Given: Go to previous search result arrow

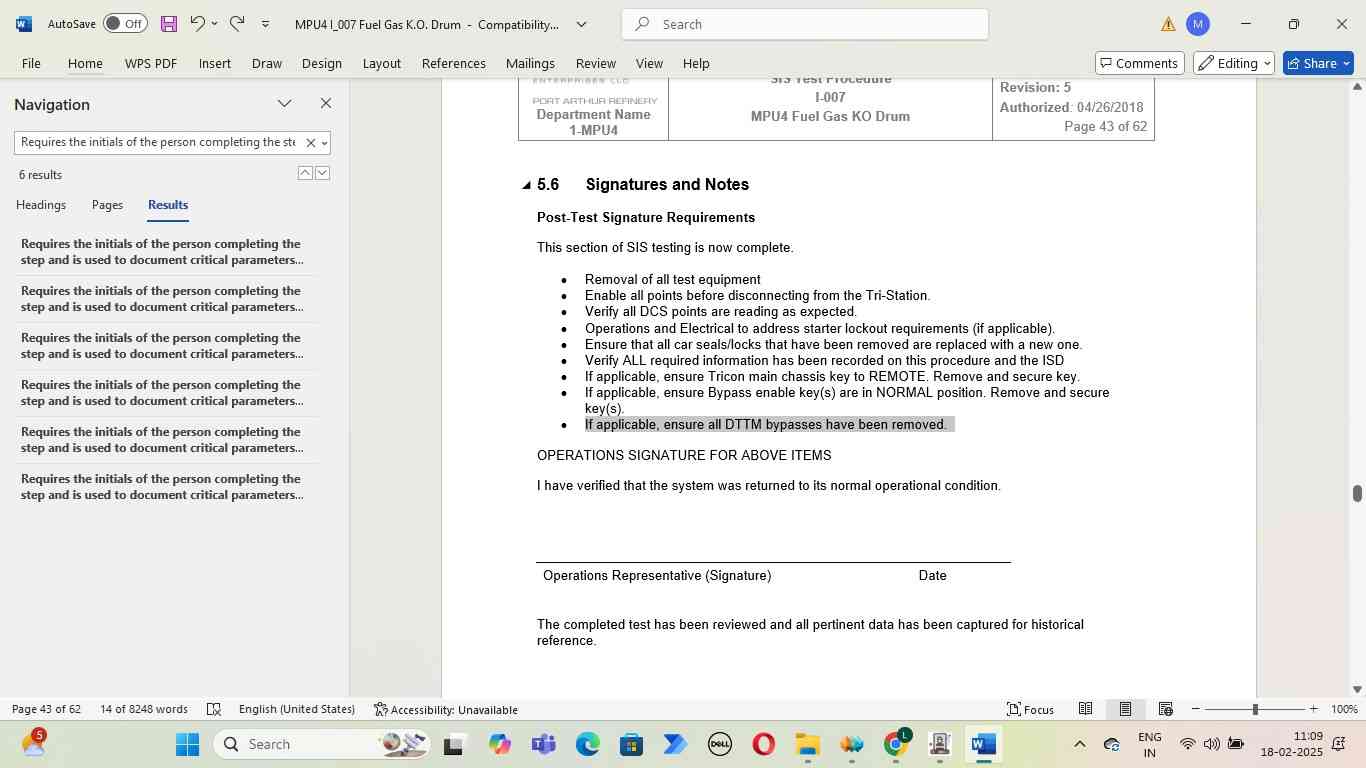Looking at the screenshot, I should point(305,173).
